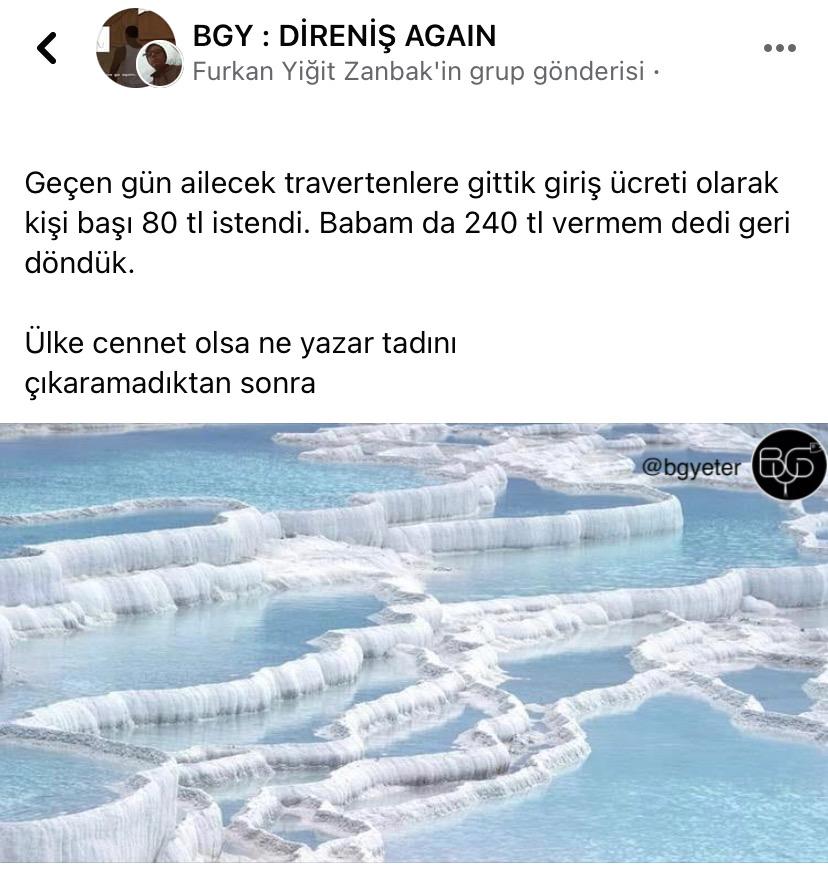Open the BGY : DİRENİŞ AGAIN group page
Viewport: 828px width, 872px height.
tap(344, 36)
